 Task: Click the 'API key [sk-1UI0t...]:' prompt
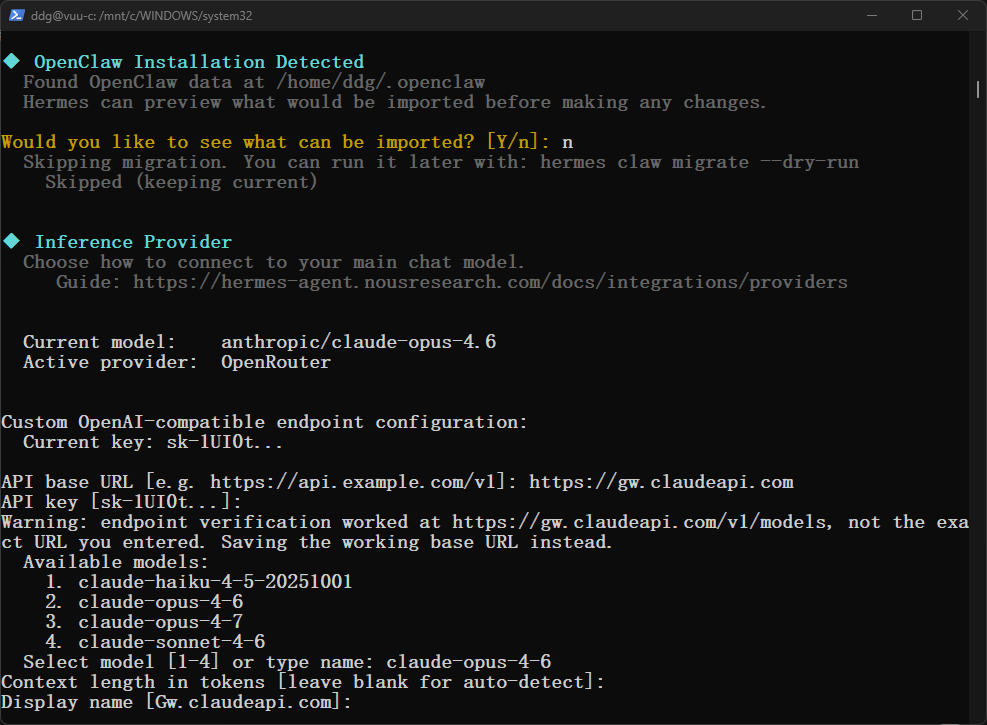click(x=121, y=502)
